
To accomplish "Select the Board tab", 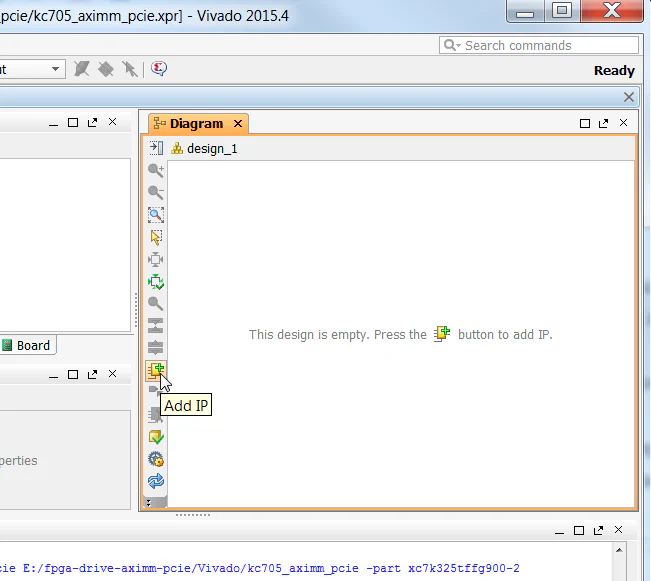I will [27, 345].
